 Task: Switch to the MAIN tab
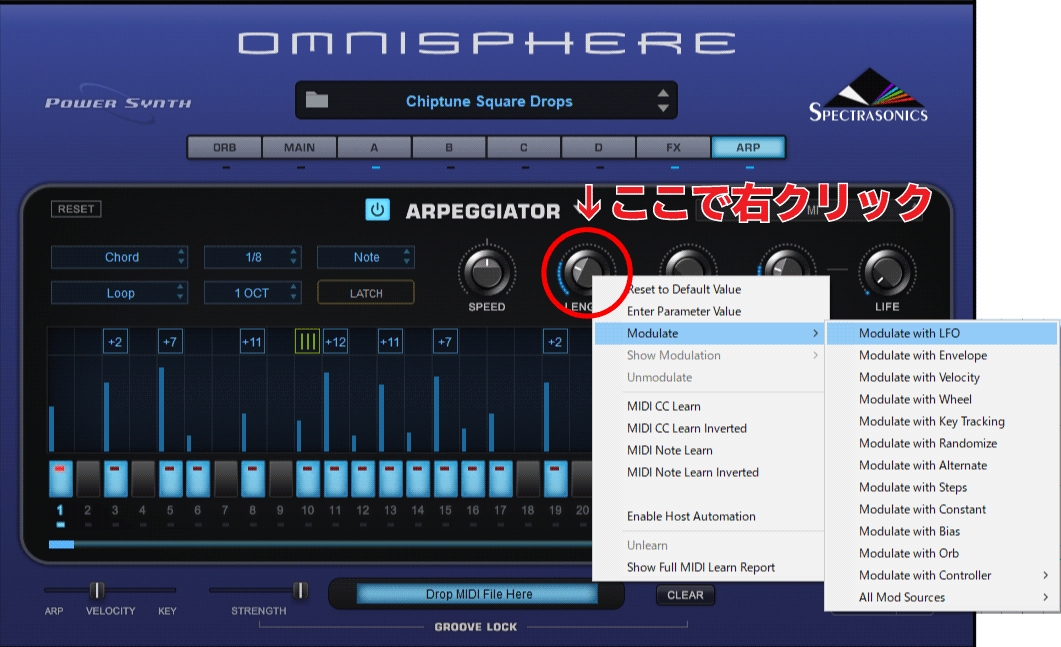pos(299,148)
